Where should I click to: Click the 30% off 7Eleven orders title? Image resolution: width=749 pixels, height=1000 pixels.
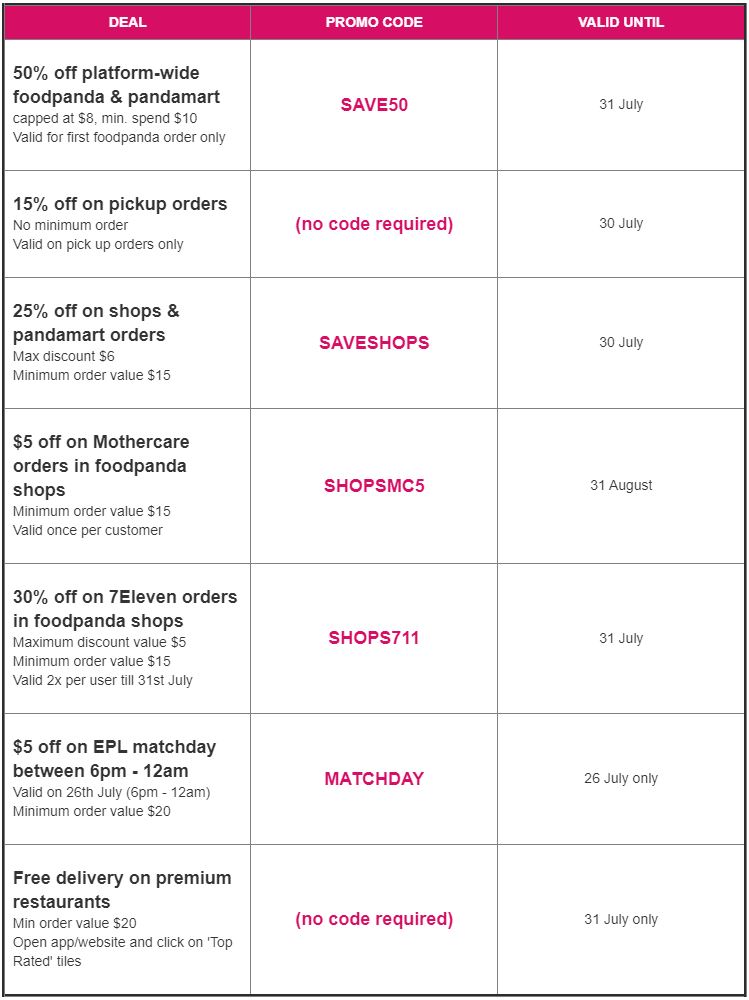(x=125, y=608)
